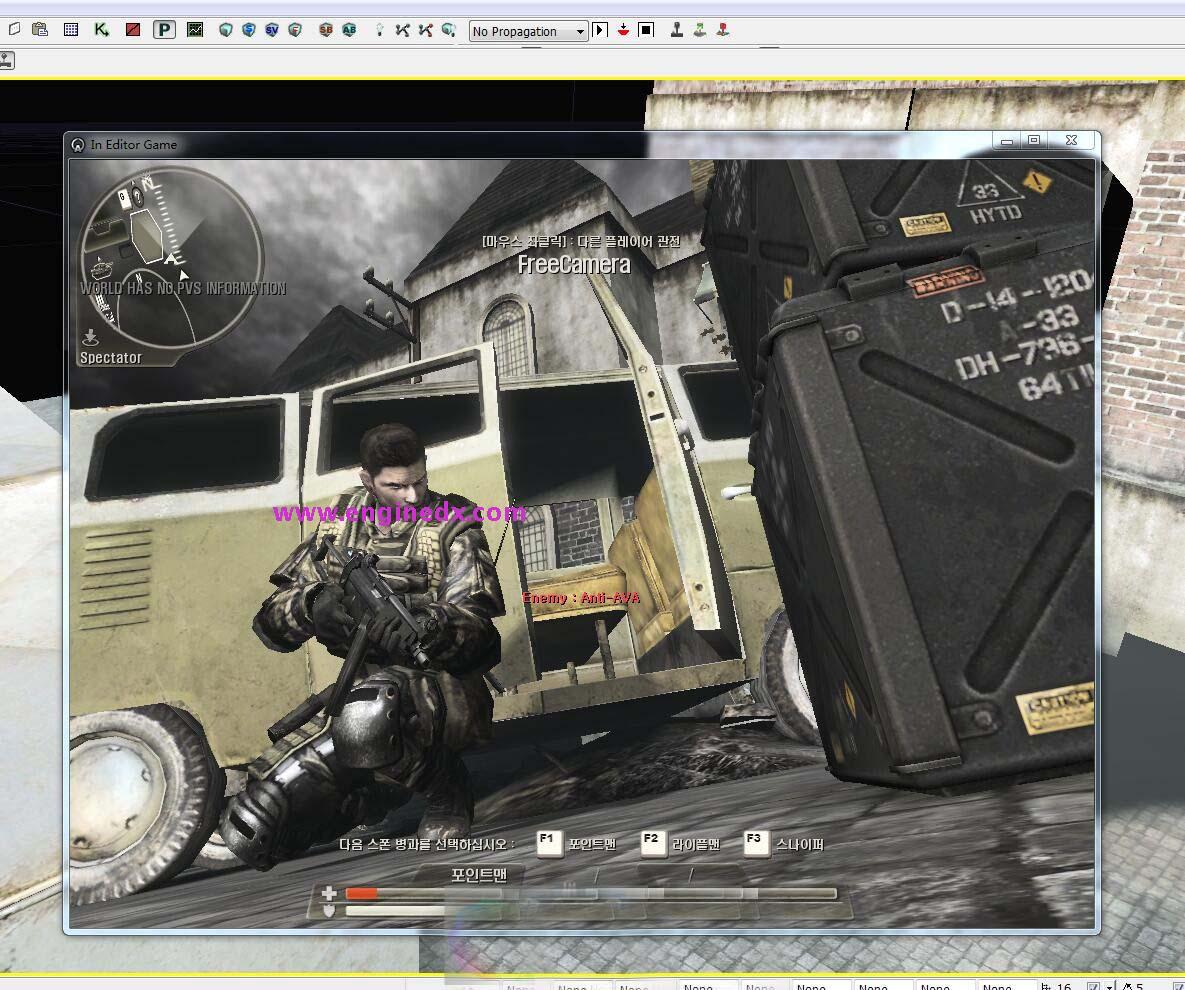Click the white armor bar under health
This screenshot has height=990, width=1185.
394,911
